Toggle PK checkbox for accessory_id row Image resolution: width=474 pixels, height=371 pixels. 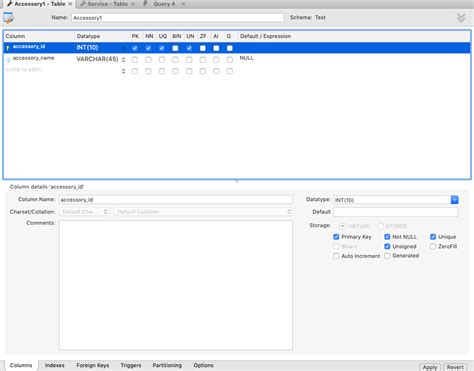pos(135,48)
